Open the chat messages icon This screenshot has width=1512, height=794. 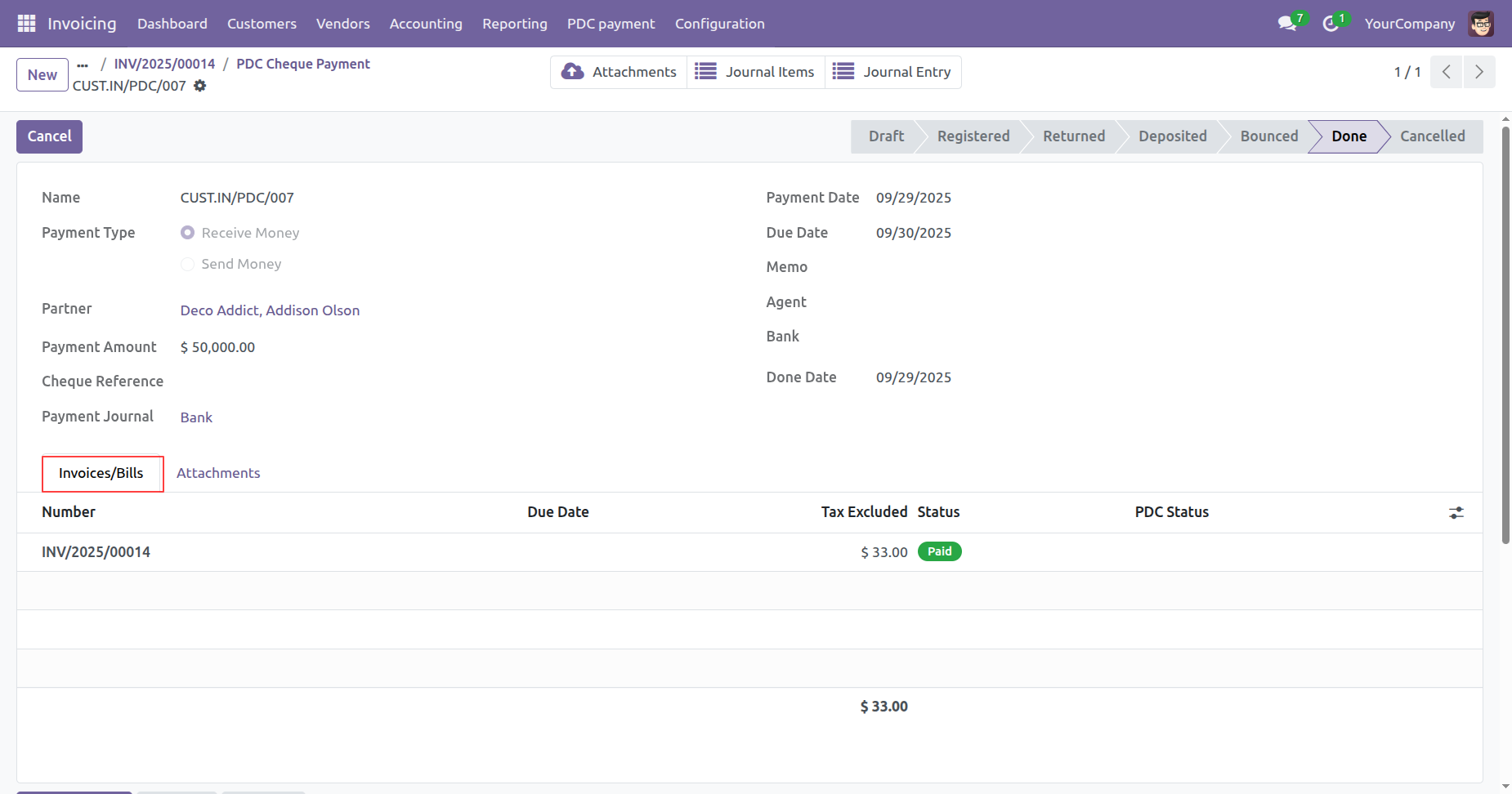point(1287,24)
